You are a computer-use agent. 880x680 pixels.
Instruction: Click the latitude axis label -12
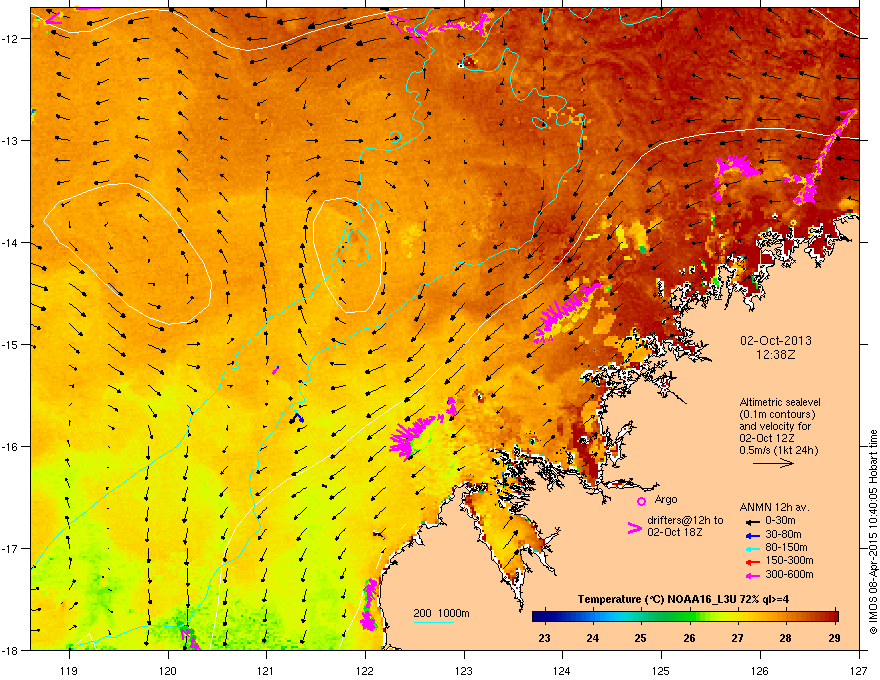tap(11, 39)
